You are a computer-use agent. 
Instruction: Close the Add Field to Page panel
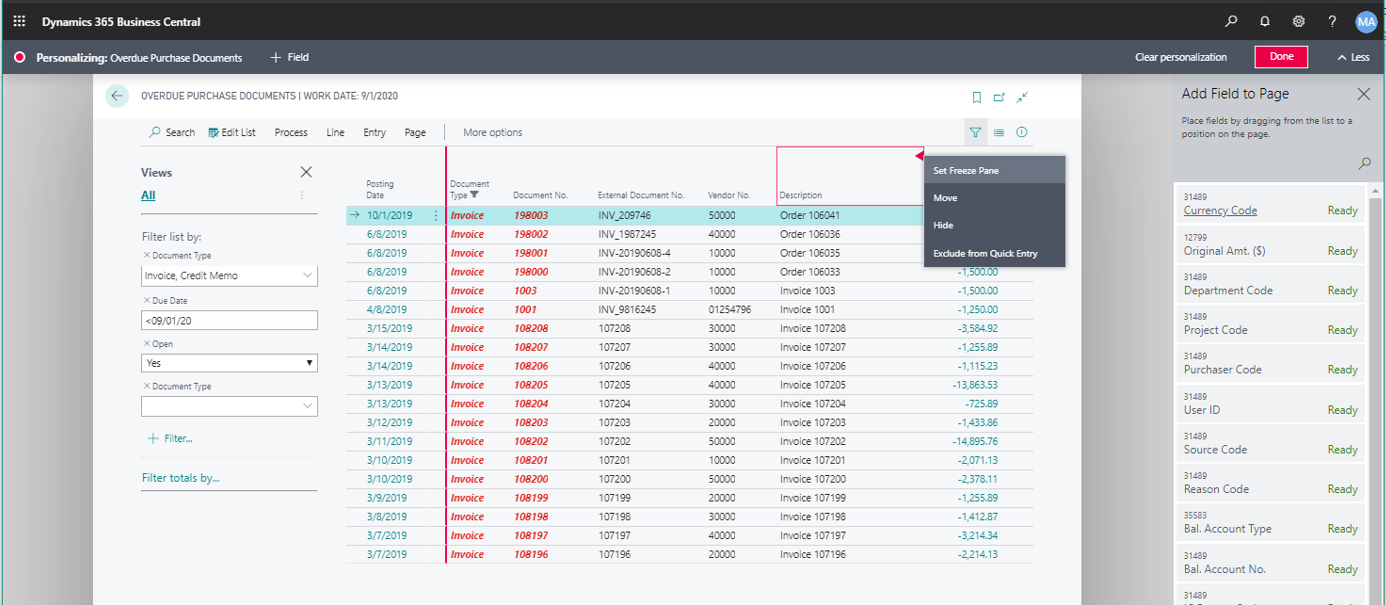point(1363,94)
